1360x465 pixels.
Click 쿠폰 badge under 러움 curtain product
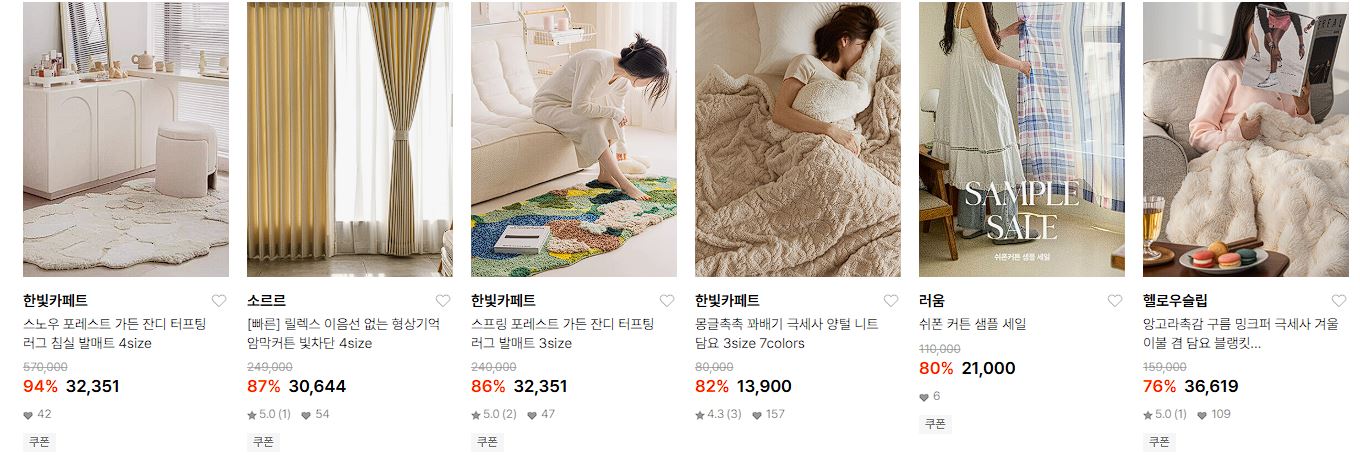pyautogui.click(x=935, y=424)
